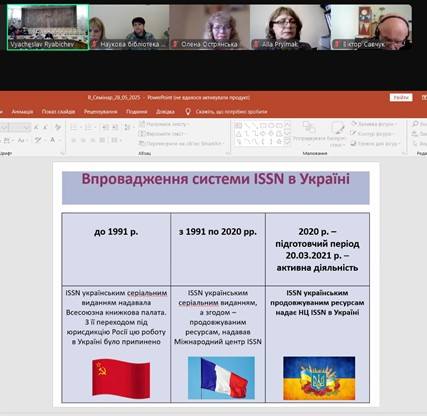Click muted mic icon on Alla Prymak tile

256,44
